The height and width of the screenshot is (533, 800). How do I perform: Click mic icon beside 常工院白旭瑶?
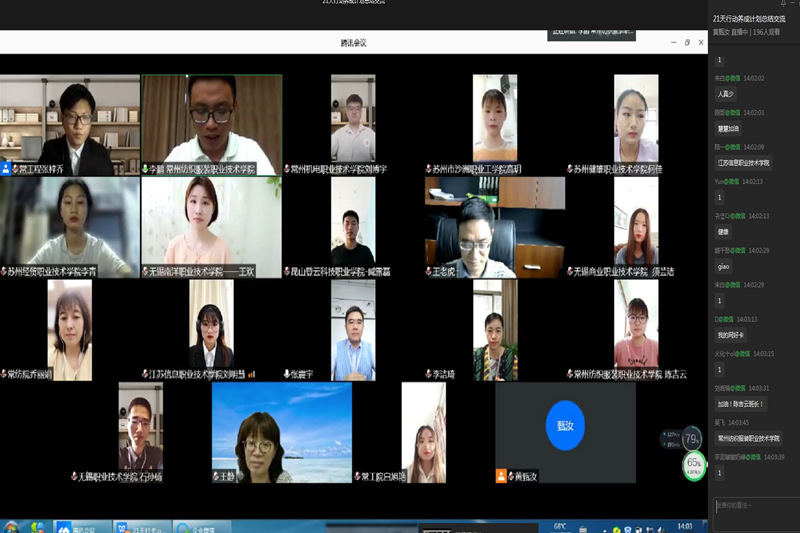pos(358,476)
